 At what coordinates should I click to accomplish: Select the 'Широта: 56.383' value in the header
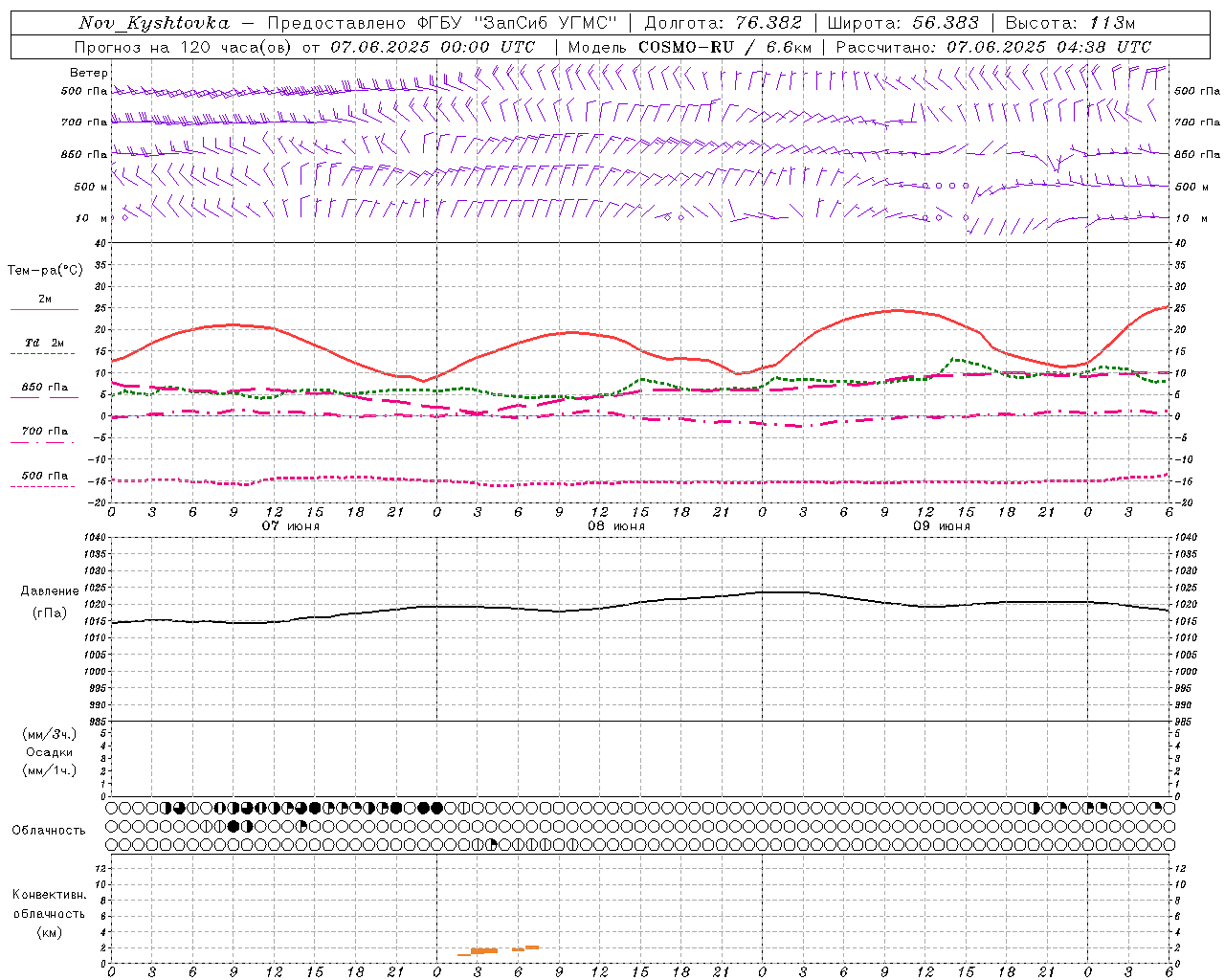(903, 23)
